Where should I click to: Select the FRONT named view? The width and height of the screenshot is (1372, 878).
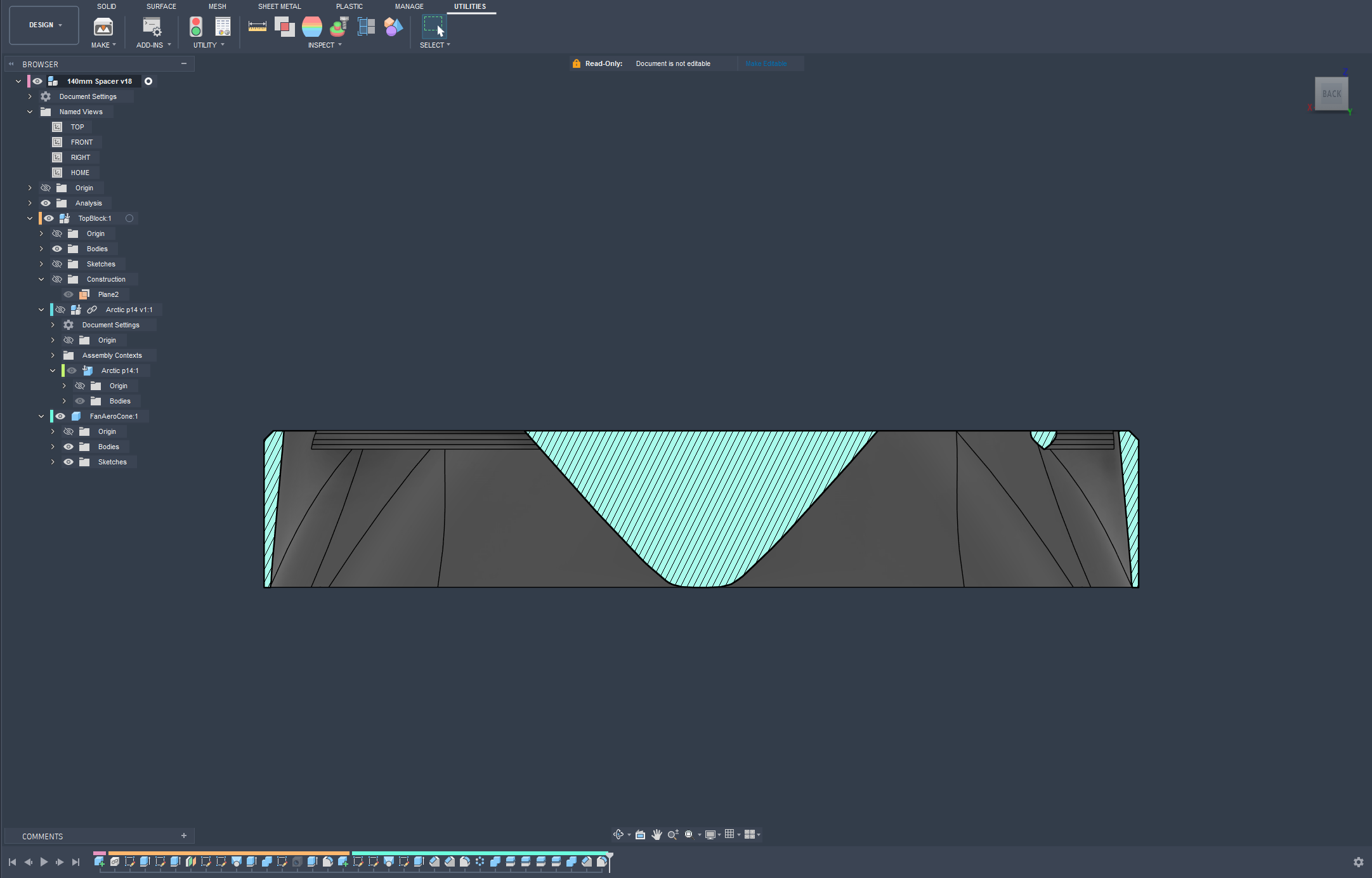coord(81,142)
